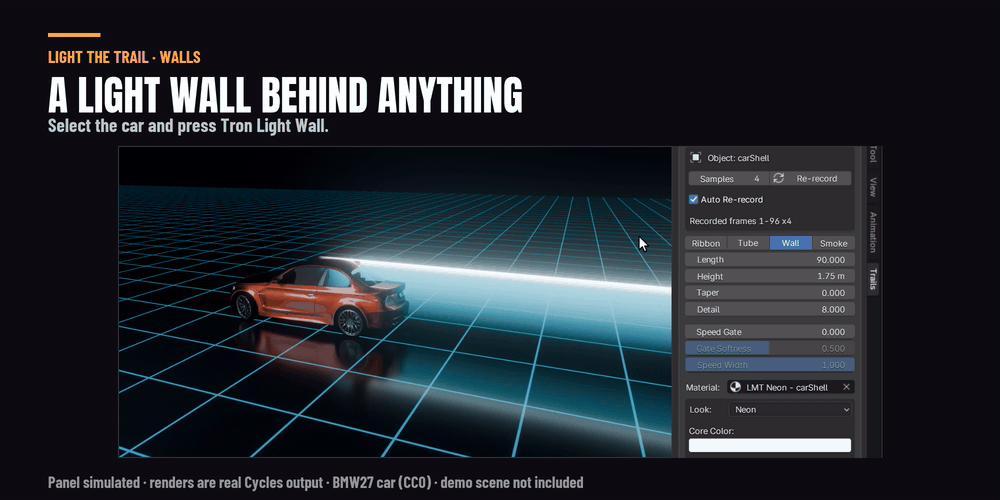
Task: Click the 'Object: carShell' label
Action: tap(739, 158)
